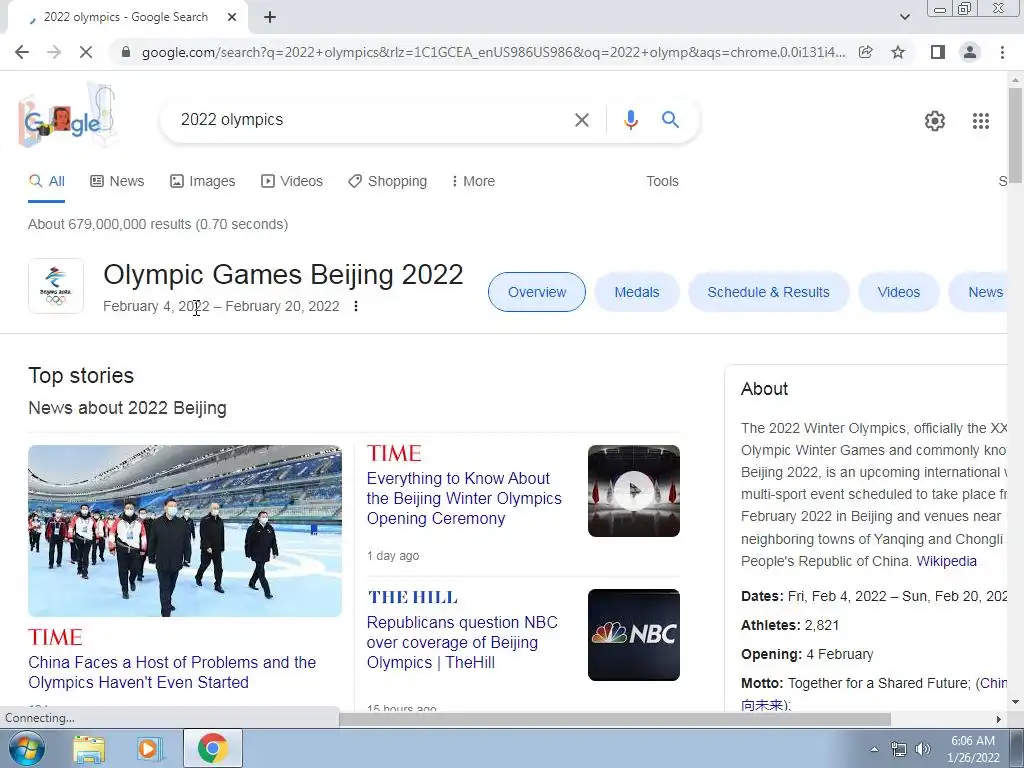This screenshot has width=1024, height=768.
Task: Open the tab search dropdown arrow
Action: click(x=904, y=18)
